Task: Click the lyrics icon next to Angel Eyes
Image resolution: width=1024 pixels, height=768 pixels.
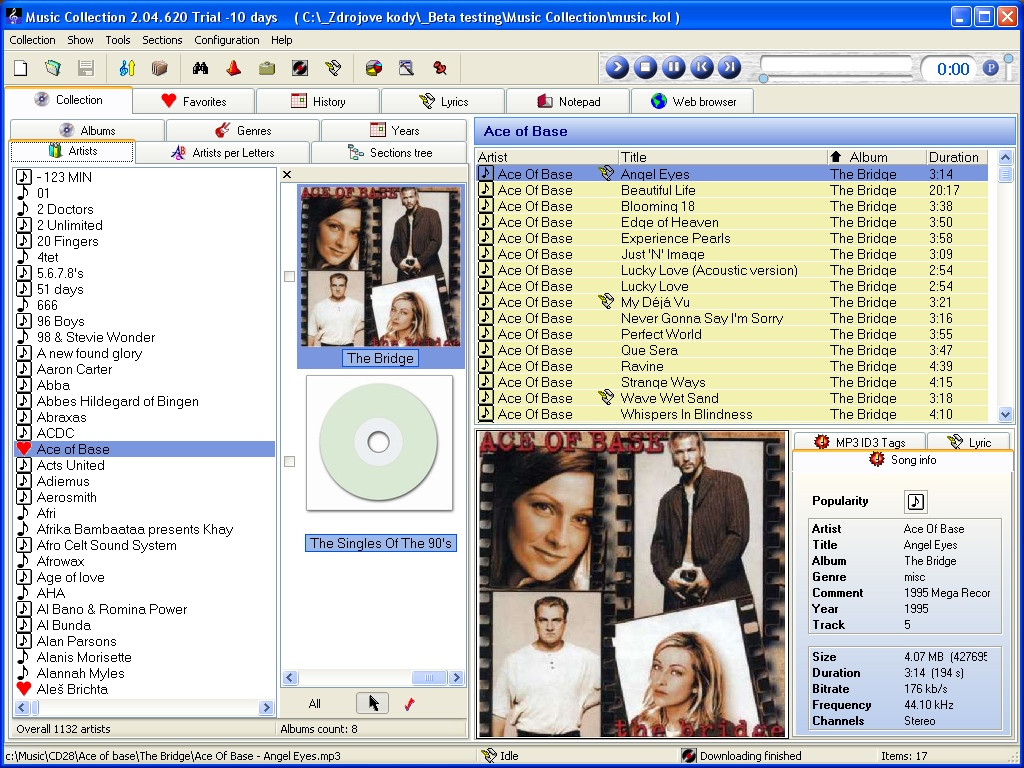Action: [606, 174]
